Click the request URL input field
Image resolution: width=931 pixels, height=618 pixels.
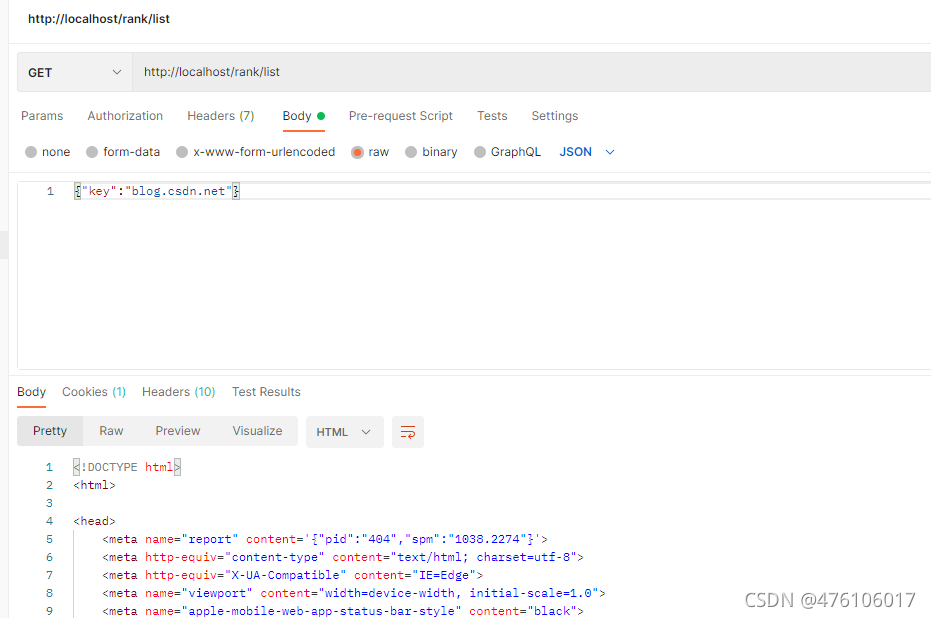point(531,72)
